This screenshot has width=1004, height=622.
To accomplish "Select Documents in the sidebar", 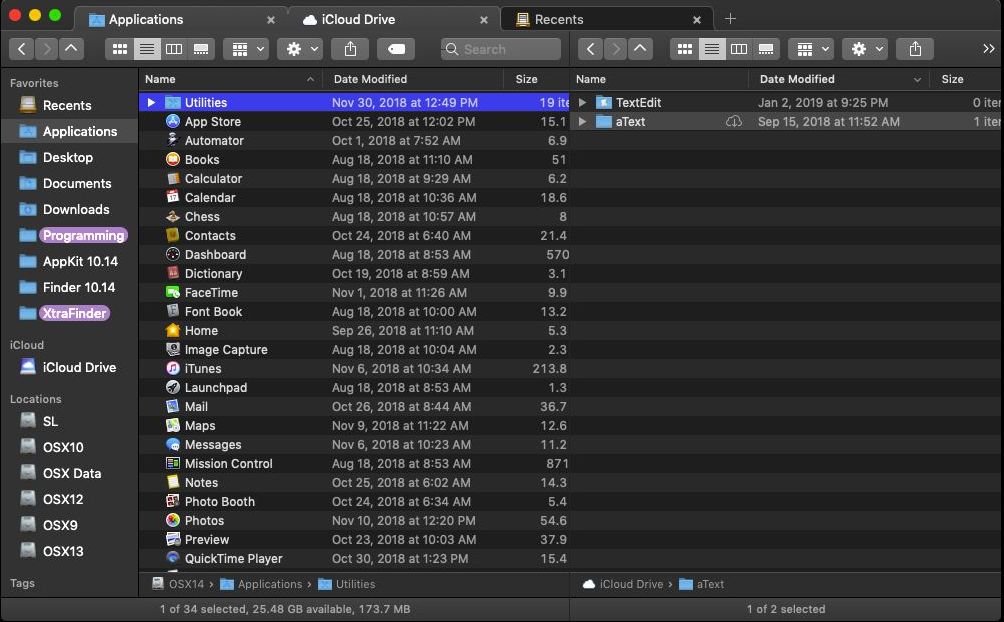I will tap(69, 183).
